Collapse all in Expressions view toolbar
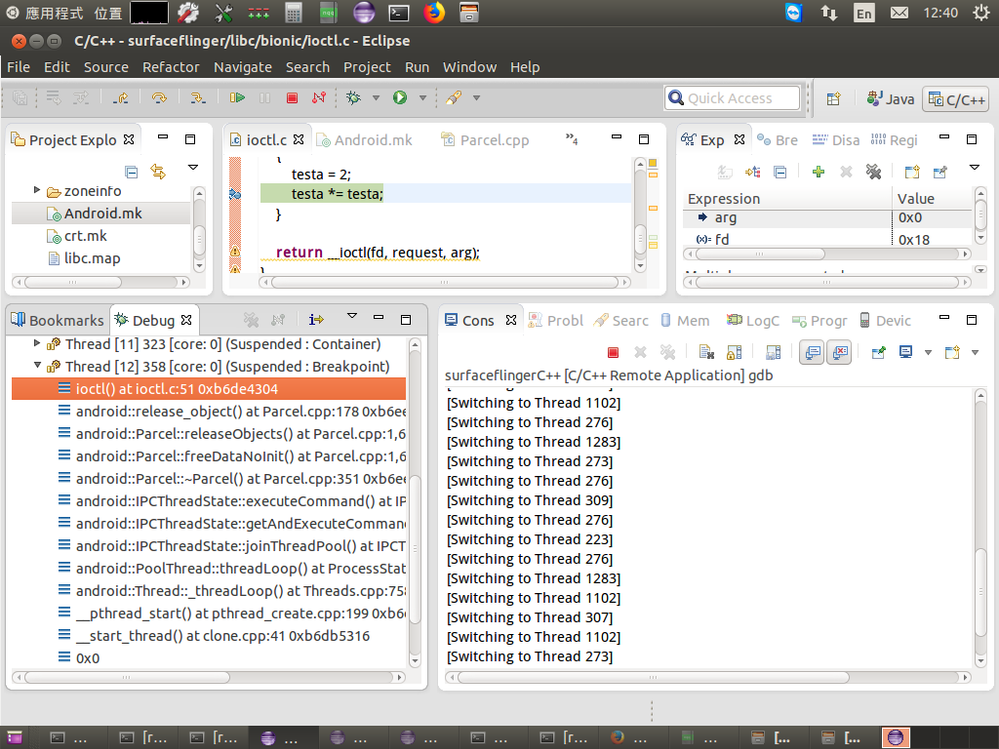The height and width of the screenshot is (749, 999). [x=780, y=171]
